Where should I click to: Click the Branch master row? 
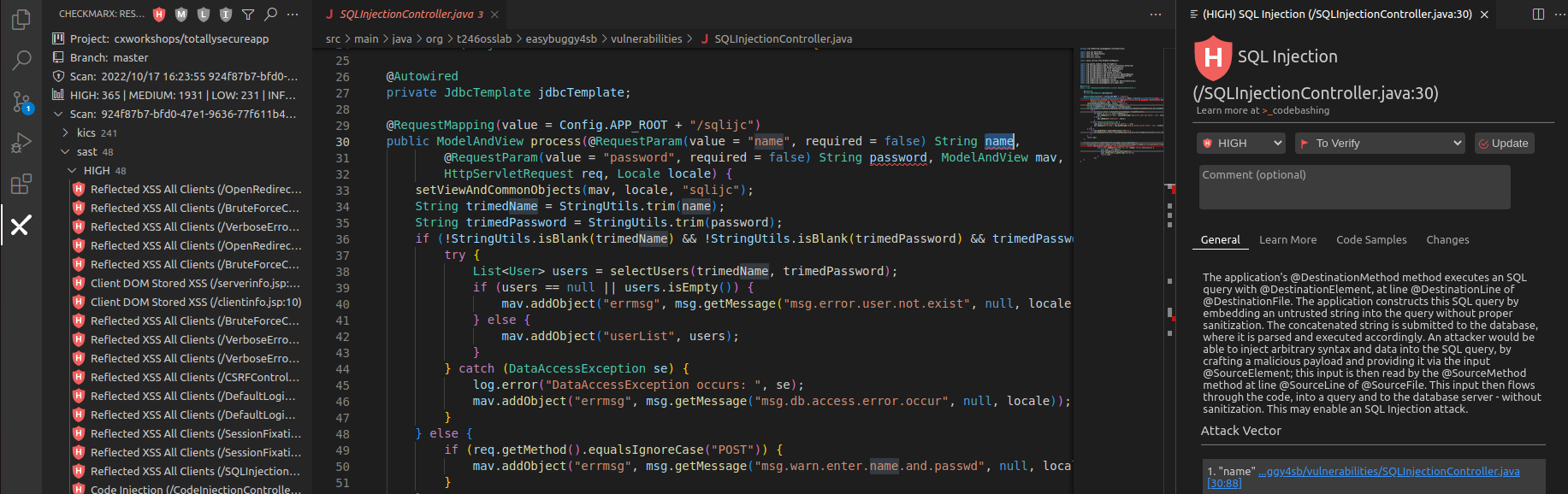point(177,57)
